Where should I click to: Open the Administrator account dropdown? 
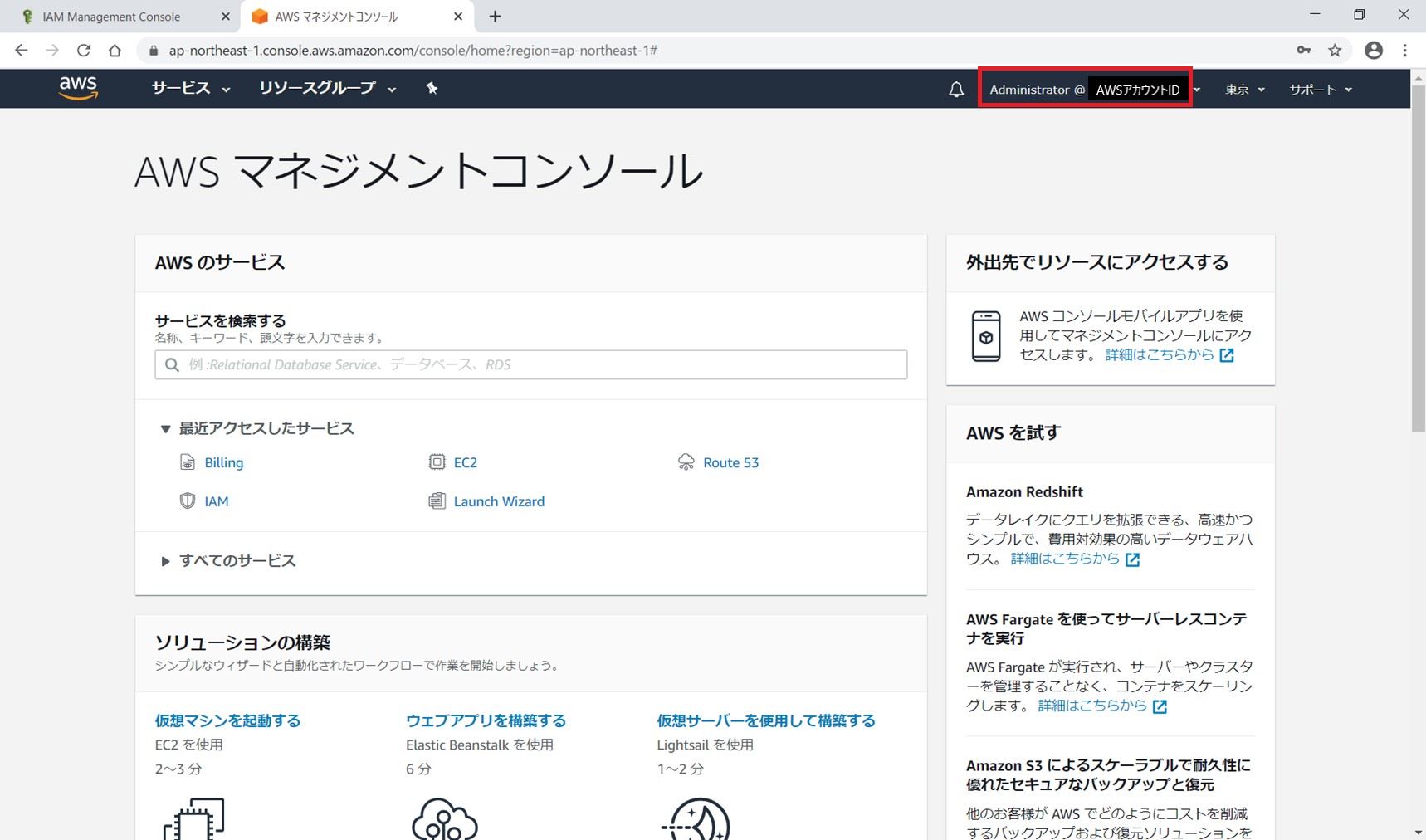1094,89
